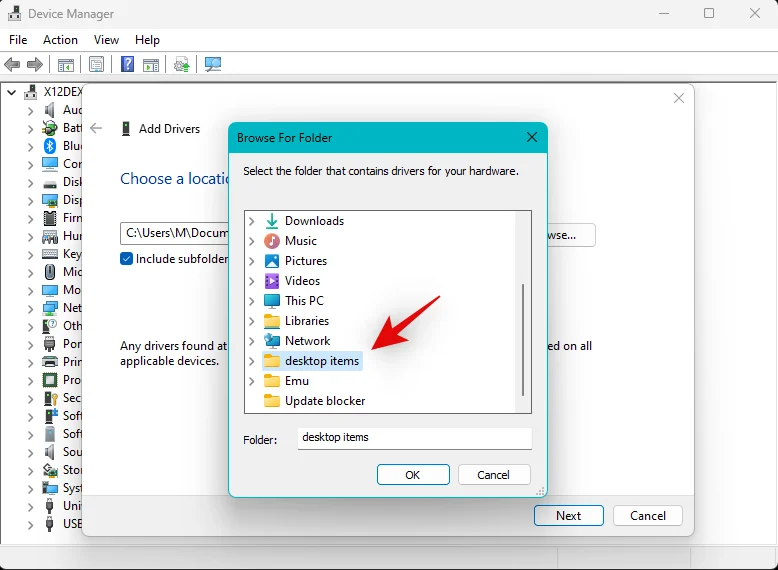Open the View menu
Screen dimensions: 778x570
[107, 40]
